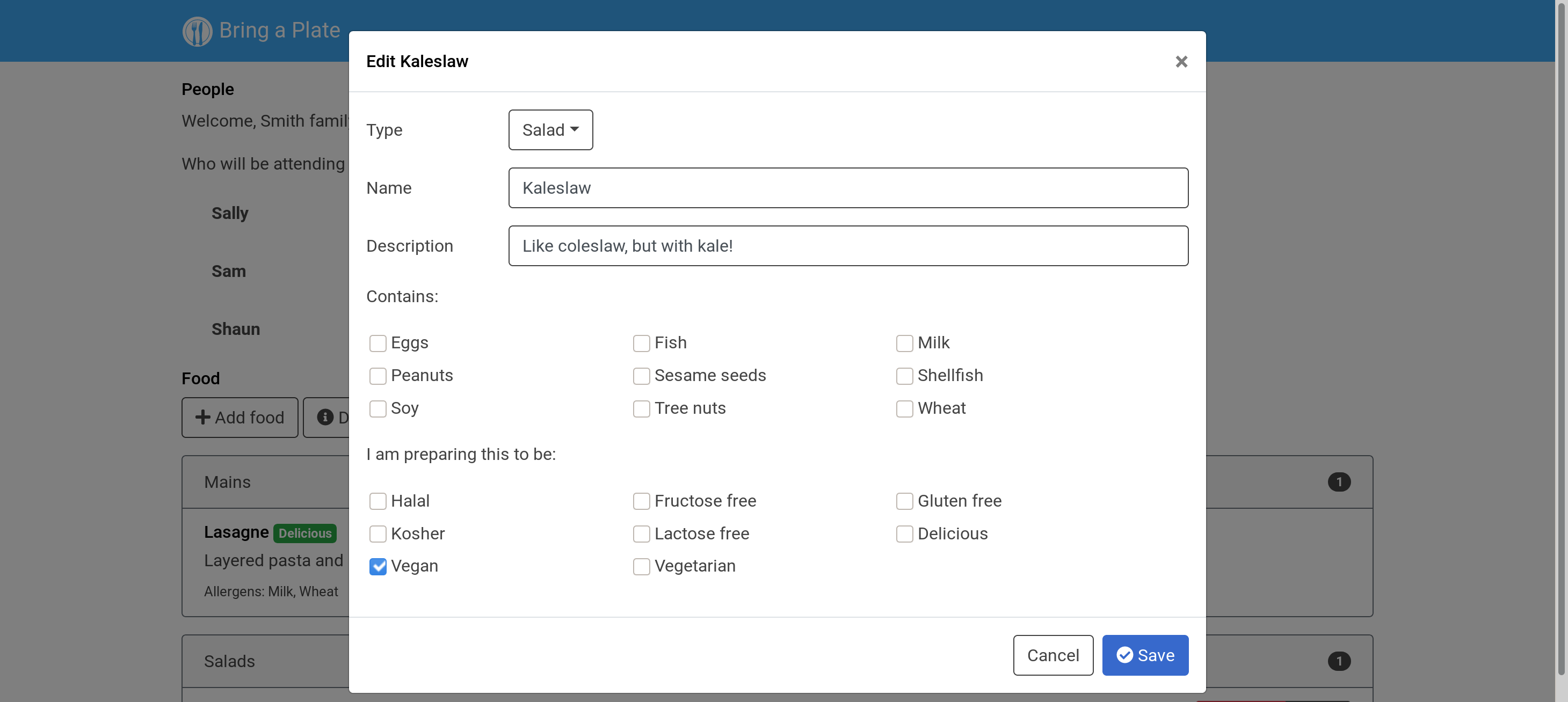Image resolution: width=1568 pixels, height=702 pixels.
Task: Mark the dish as Lactose free
Action: pyautogui.click(x=641, y=534)
